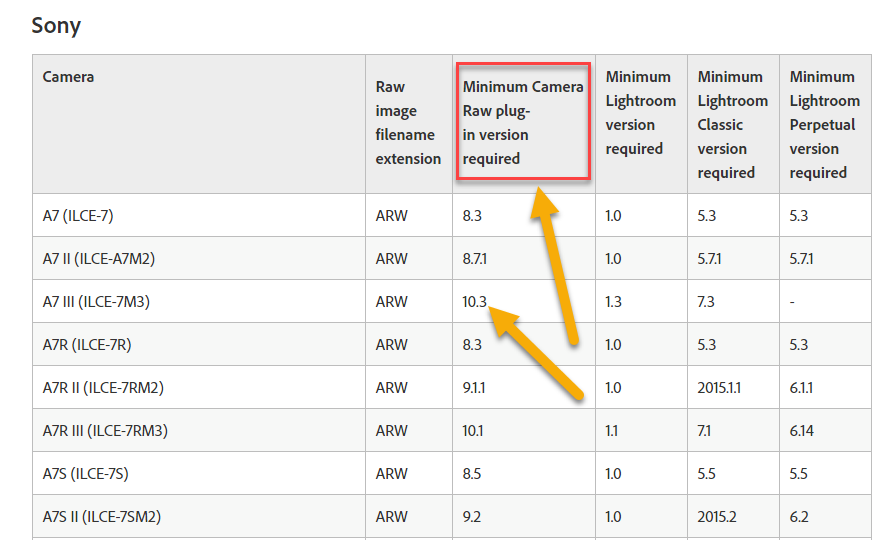Click the Camera column header
This screenshot has height=540, width=880.
[x=68, y=76]
